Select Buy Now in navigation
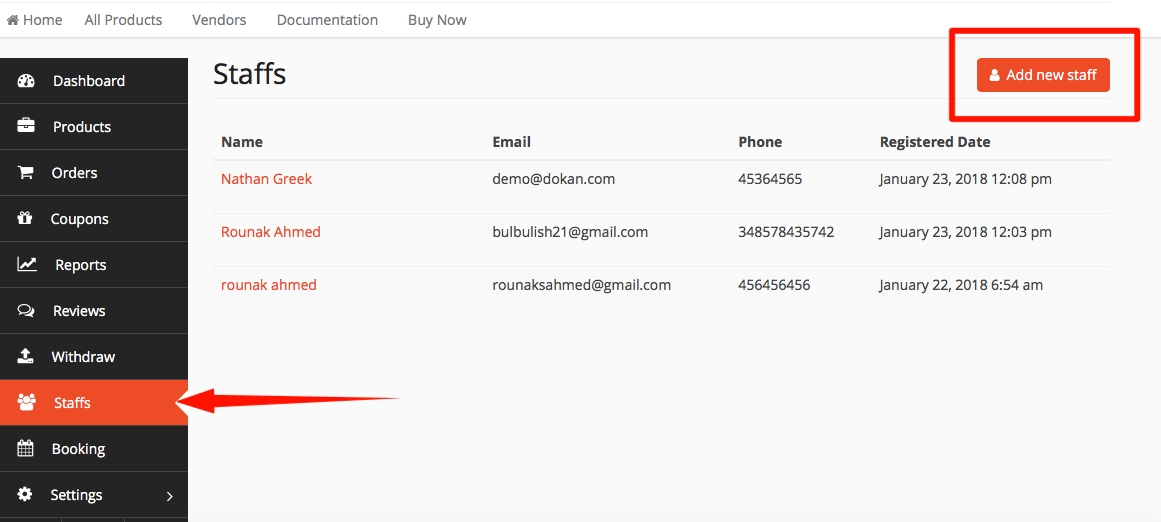Screen dimensions: 1161x522 [x=437, y=20]
